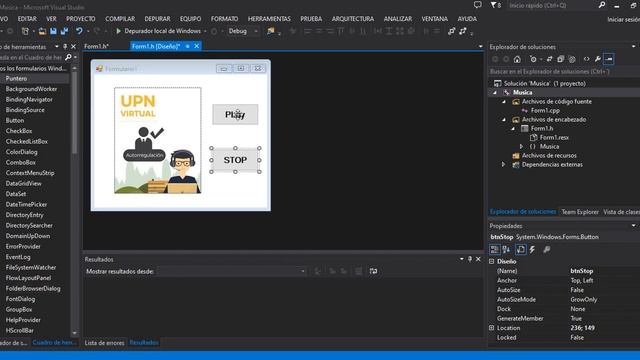Pick the ComboBox control from the toolbox
The image size is (640, 360).
pyautogui.click(x=20, y=162)
